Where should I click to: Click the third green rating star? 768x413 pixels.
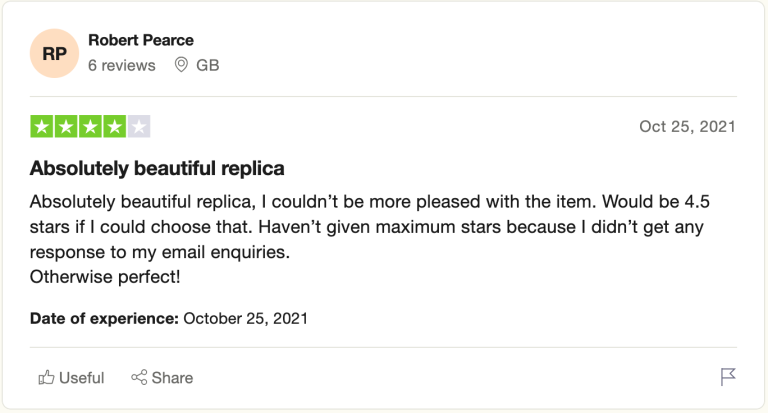90,127
